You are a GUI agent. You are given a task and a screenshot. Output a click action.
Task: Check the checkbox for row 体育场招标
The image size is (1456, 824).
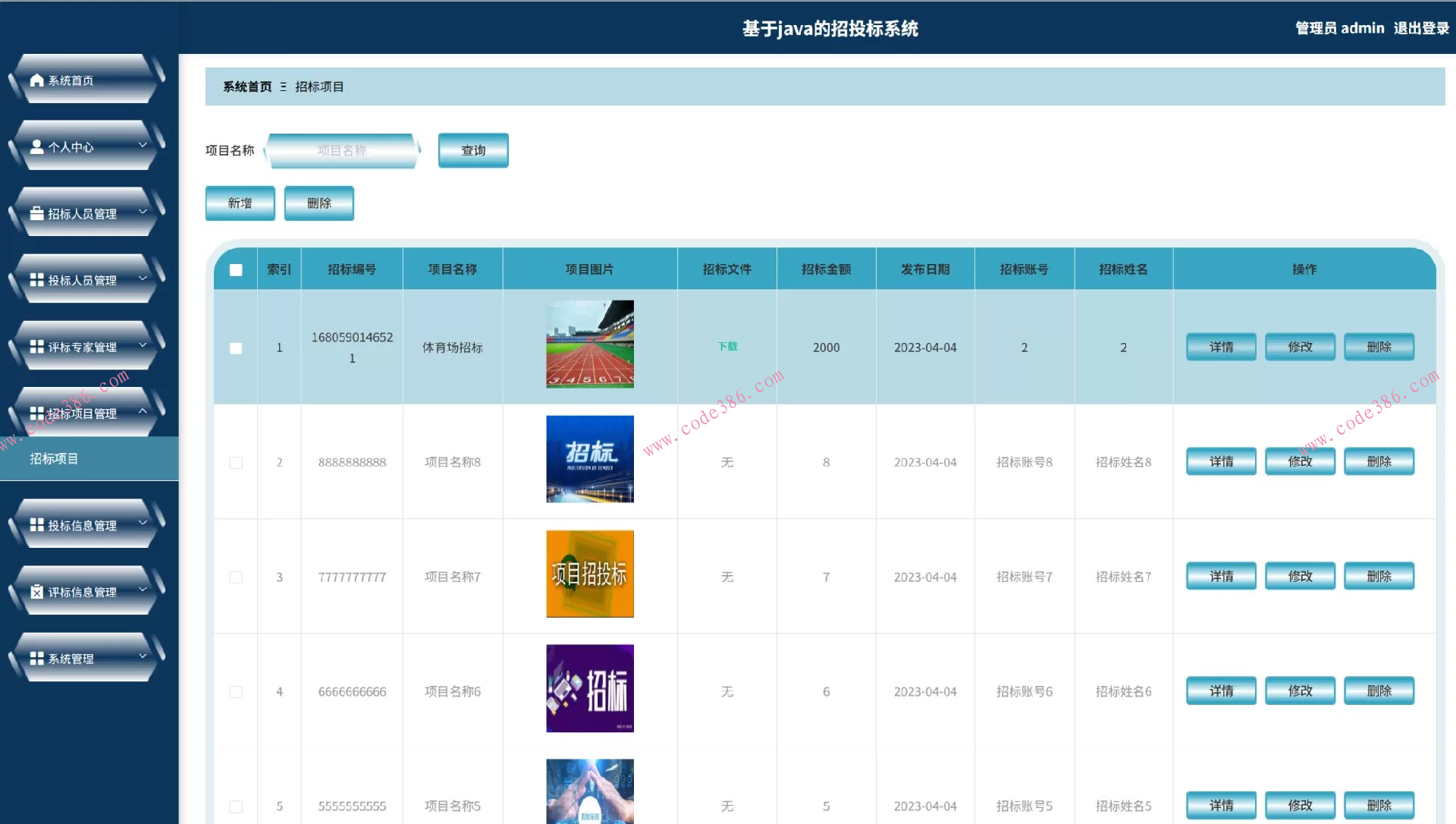point(236,348)
